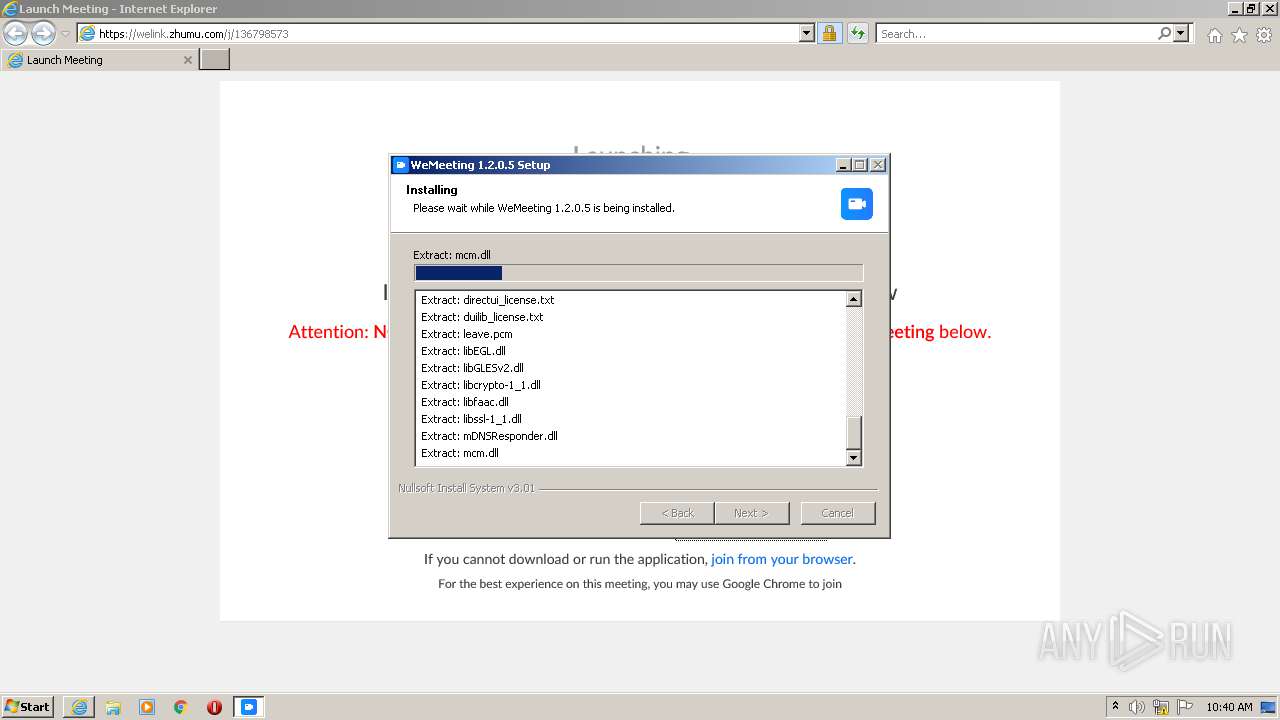Open the recent pages dropdown arrow
The width and height of the screenshot is (1280, 720).
point(65,34)
